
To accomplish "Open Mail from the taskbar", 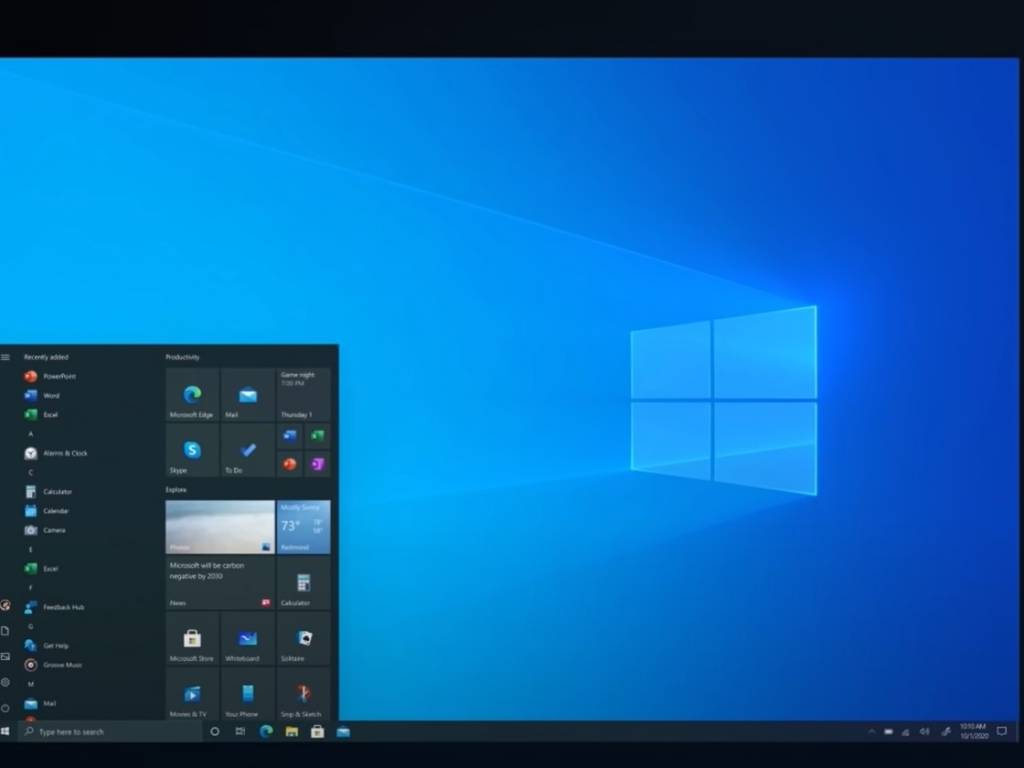I will click(344, 731).
